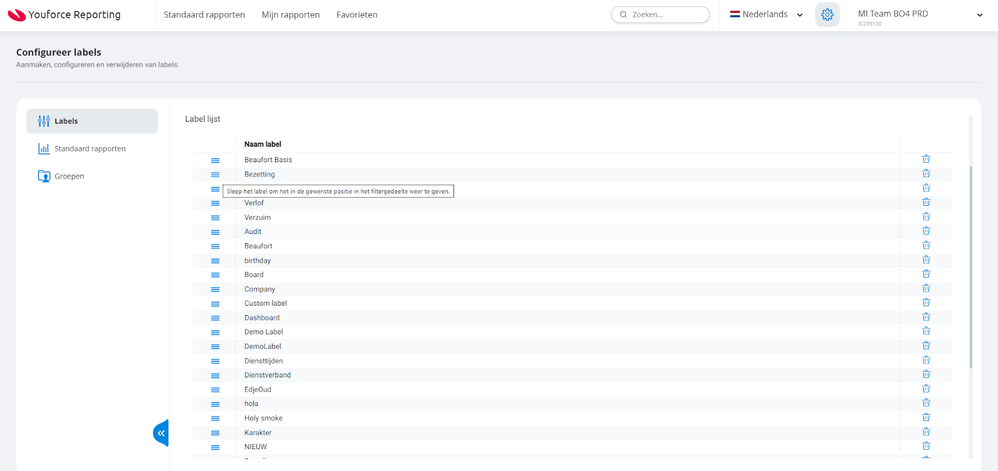Viewport: 998px width, 471px height.
Task: Click trash icon for Custom label
Action: coord(926,303)
